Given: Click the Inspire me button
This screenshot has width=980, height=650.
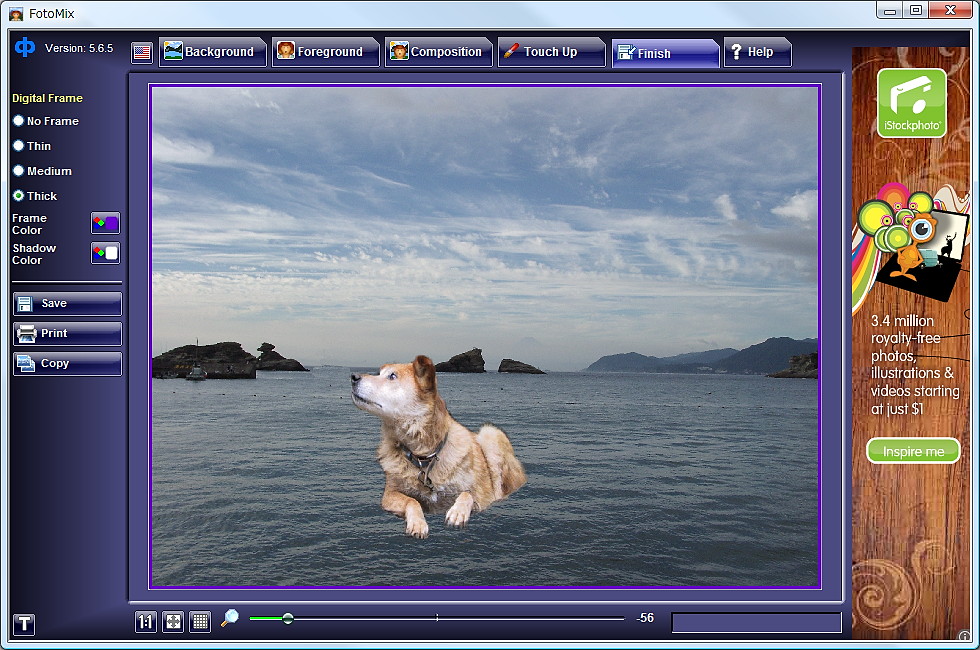Looking at the screenshot, I should pos(912,451).
